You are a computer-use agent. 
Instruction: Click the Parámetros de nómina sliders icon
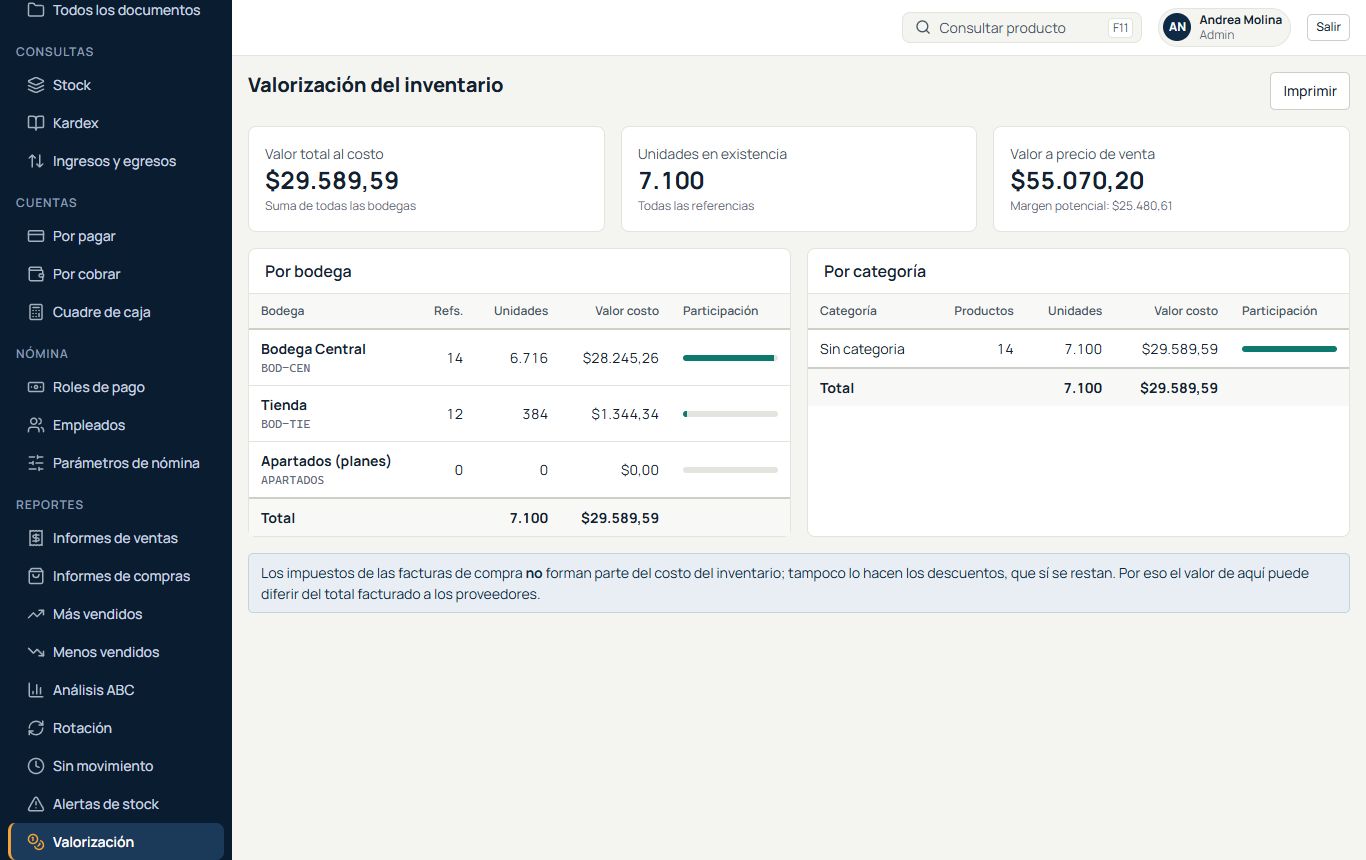(36, 463)
